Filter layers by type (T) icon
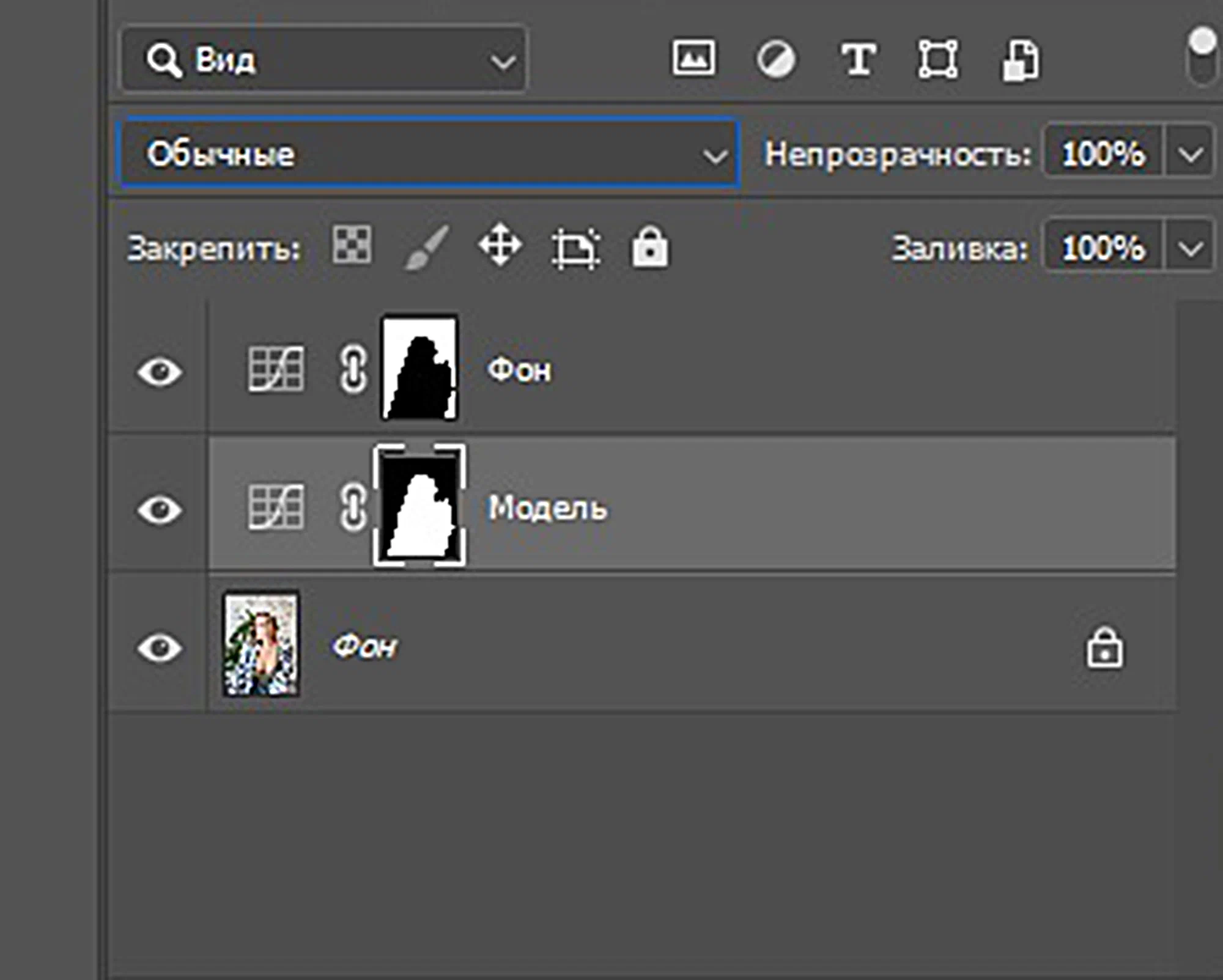Viewport: 1223px width, 980px height. click(857, 60)
